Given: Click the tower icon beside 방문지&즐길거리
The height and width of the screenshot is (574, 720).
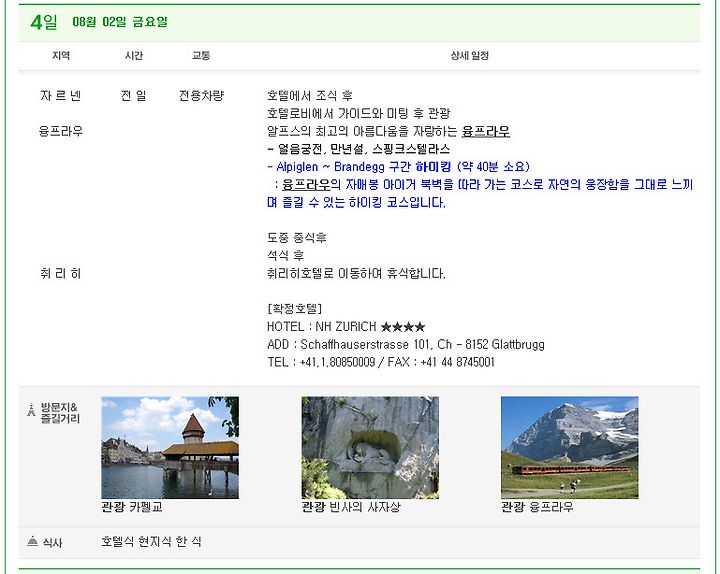Looking at the screenshot, I should click(x=31, y=410).
